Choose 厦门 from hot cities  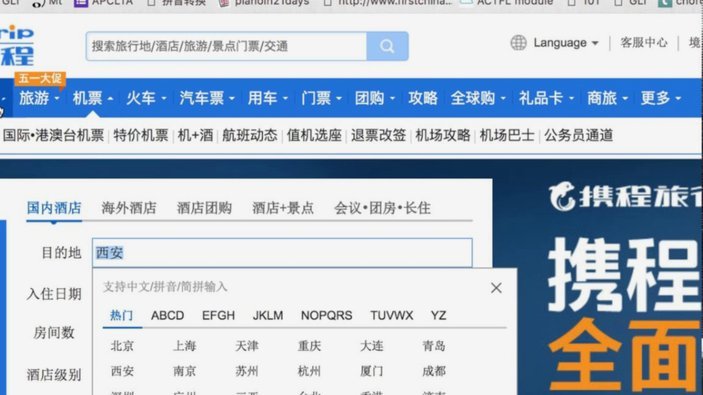click(x=371, y=371)
